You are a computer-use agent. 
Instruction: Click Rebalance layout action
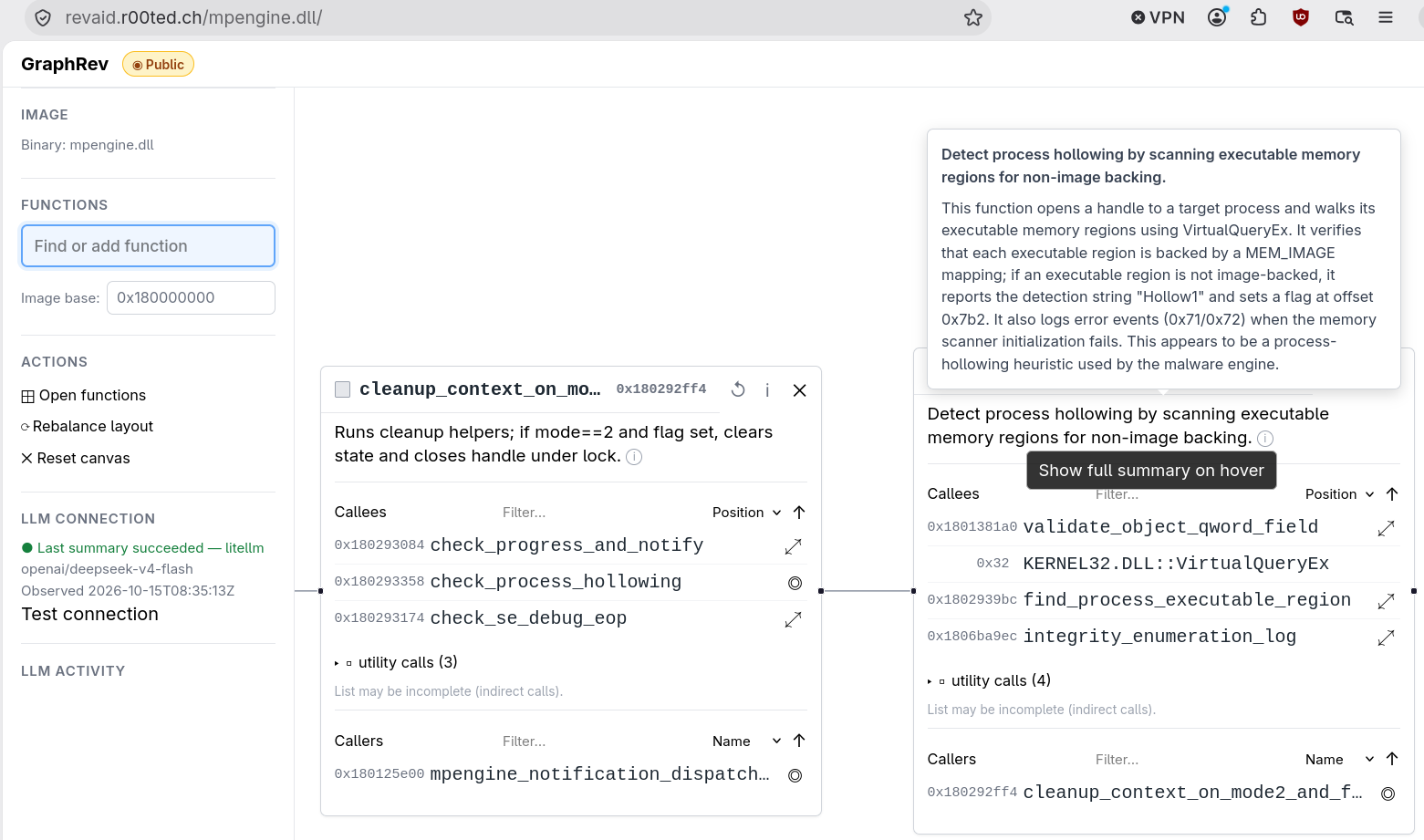pyautogui.click(x=87, y=426)
